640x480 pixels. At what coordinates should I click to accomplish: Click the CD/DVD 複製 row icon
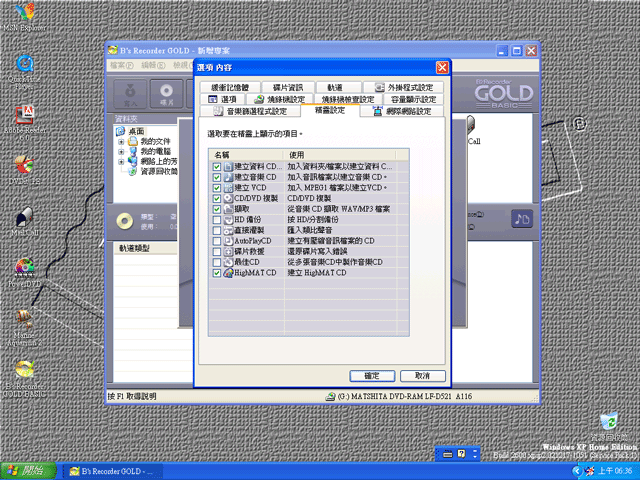tap(228, 198)
